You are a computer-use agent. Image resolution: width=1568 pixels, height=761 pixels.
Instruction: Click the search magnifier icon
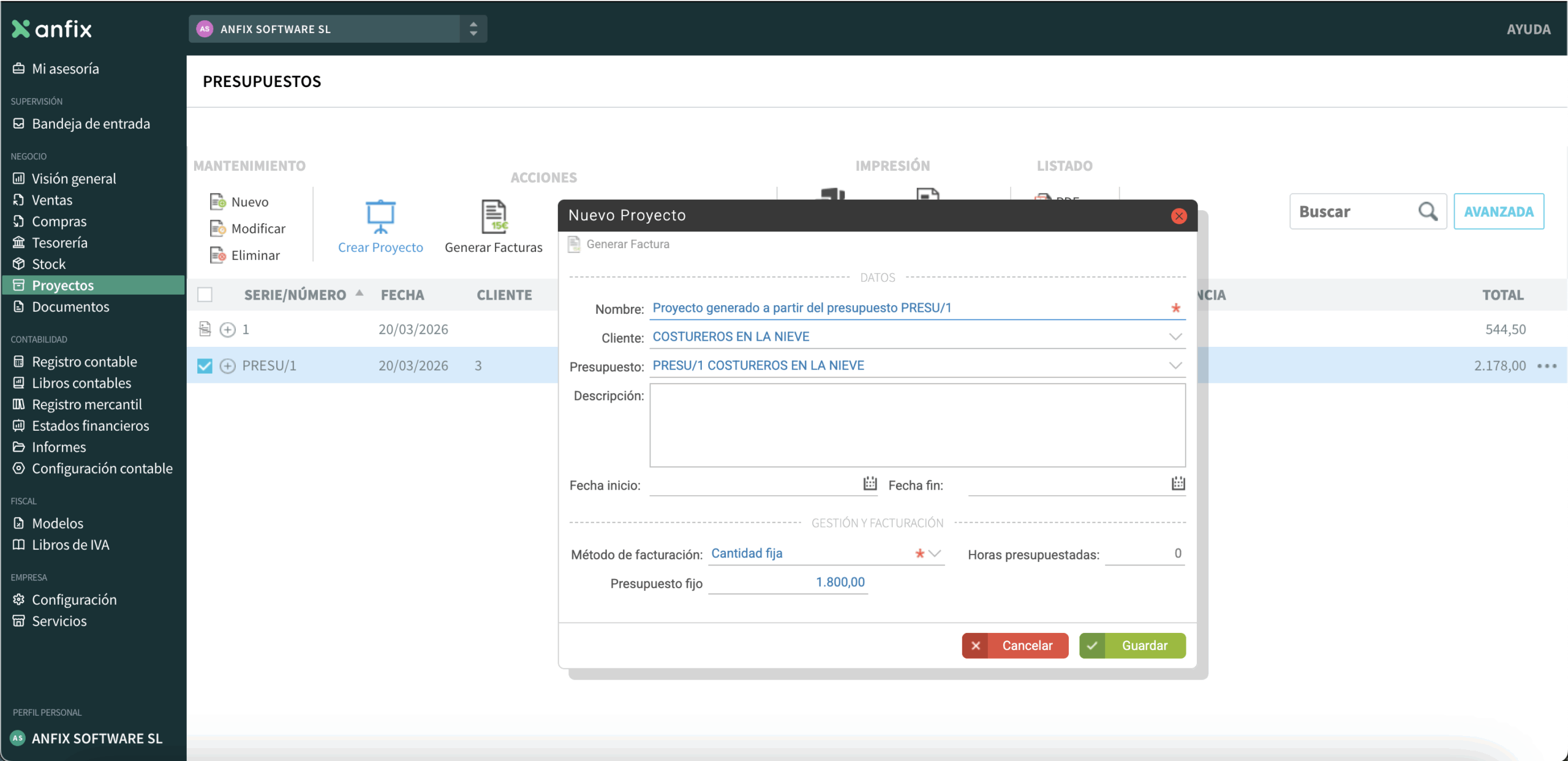tap(1428, 211)
